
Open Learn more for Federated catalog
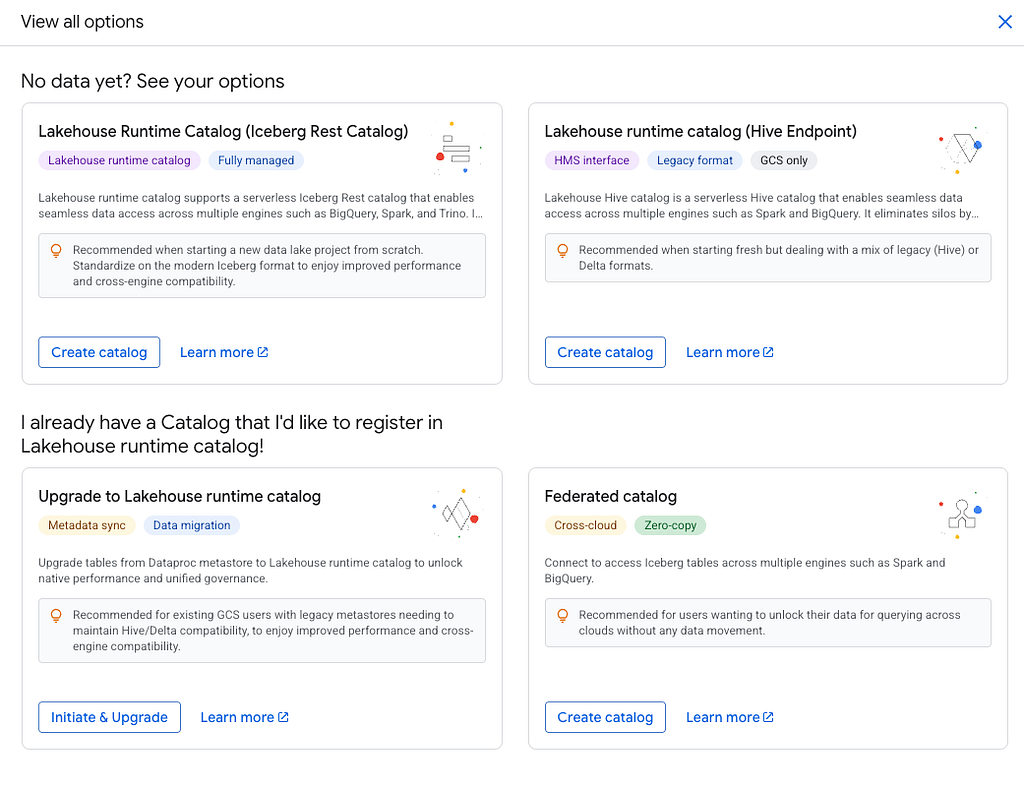(x=729, y=717)
